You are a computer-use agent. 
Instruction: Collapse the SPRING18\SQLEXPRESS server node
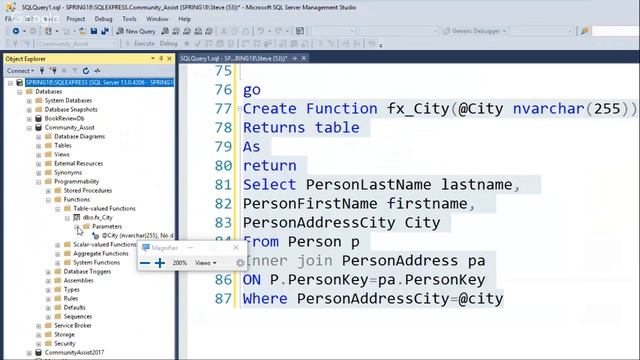coord(10,83)
